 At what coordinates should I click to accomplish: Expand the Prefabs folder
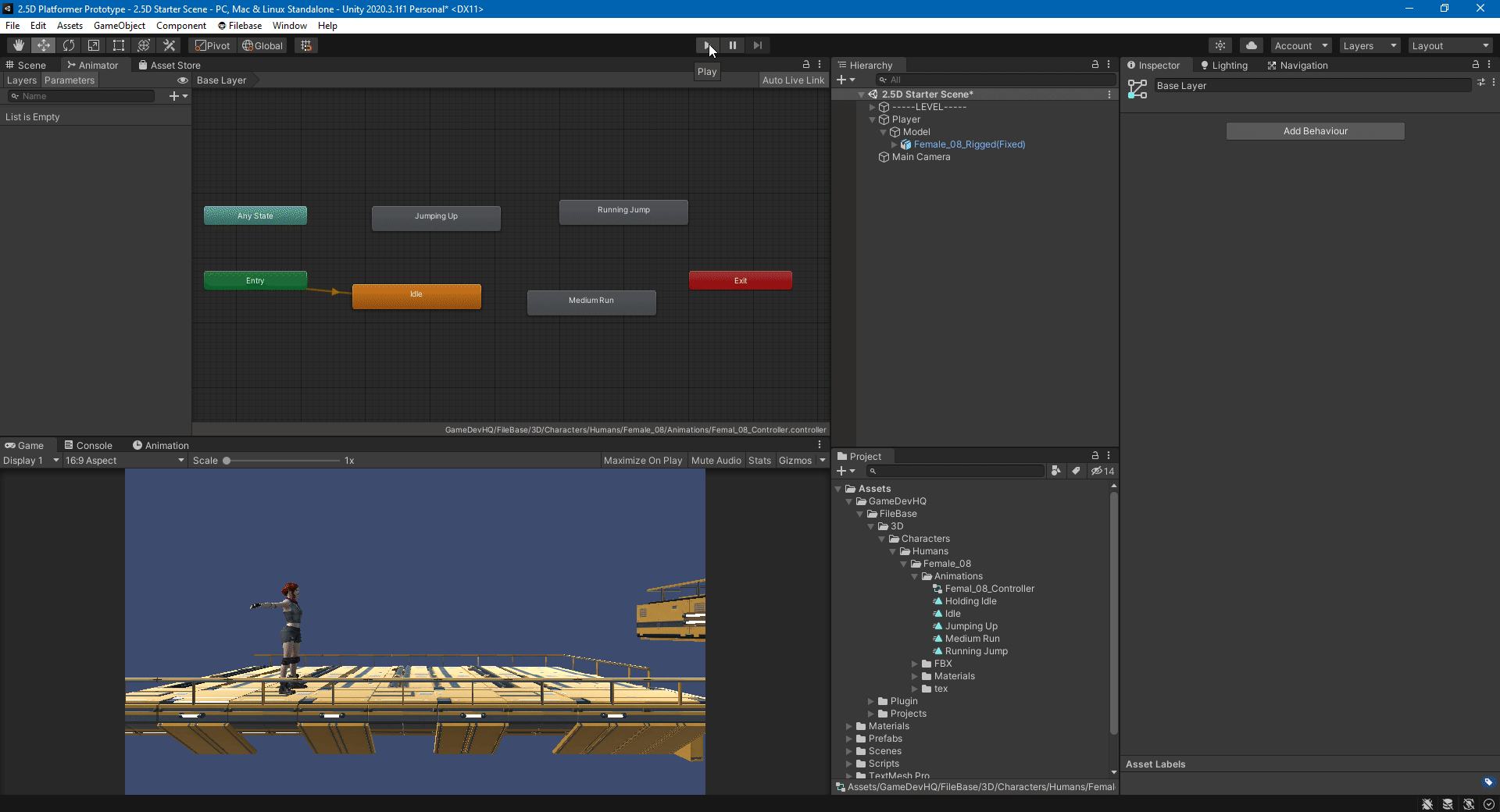click(x=850, y=738)
